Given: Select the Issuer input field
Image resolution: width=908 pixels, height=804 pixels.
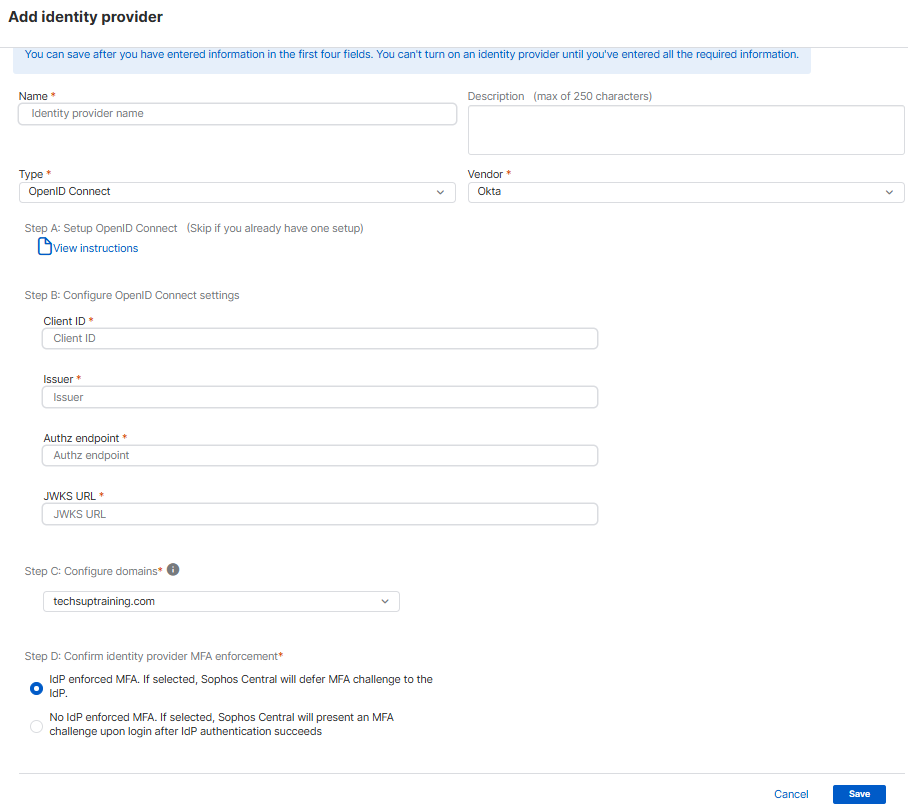Looking at the screenshot, I should pyautogui.click(x=320, y=397).
